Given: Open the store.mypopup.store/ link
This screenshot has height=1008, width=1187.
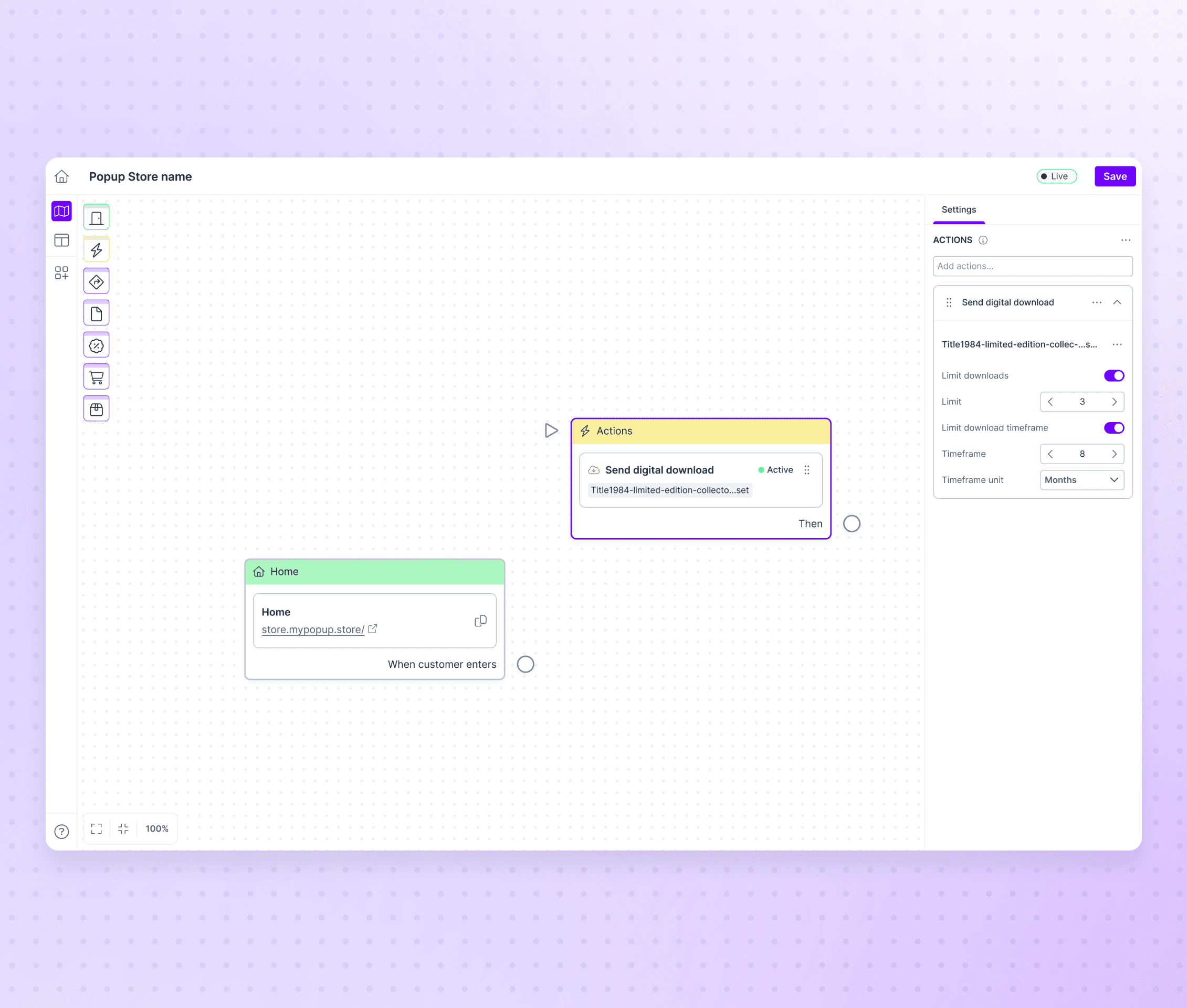Looking at the screenshot, I should coord(313,629).
